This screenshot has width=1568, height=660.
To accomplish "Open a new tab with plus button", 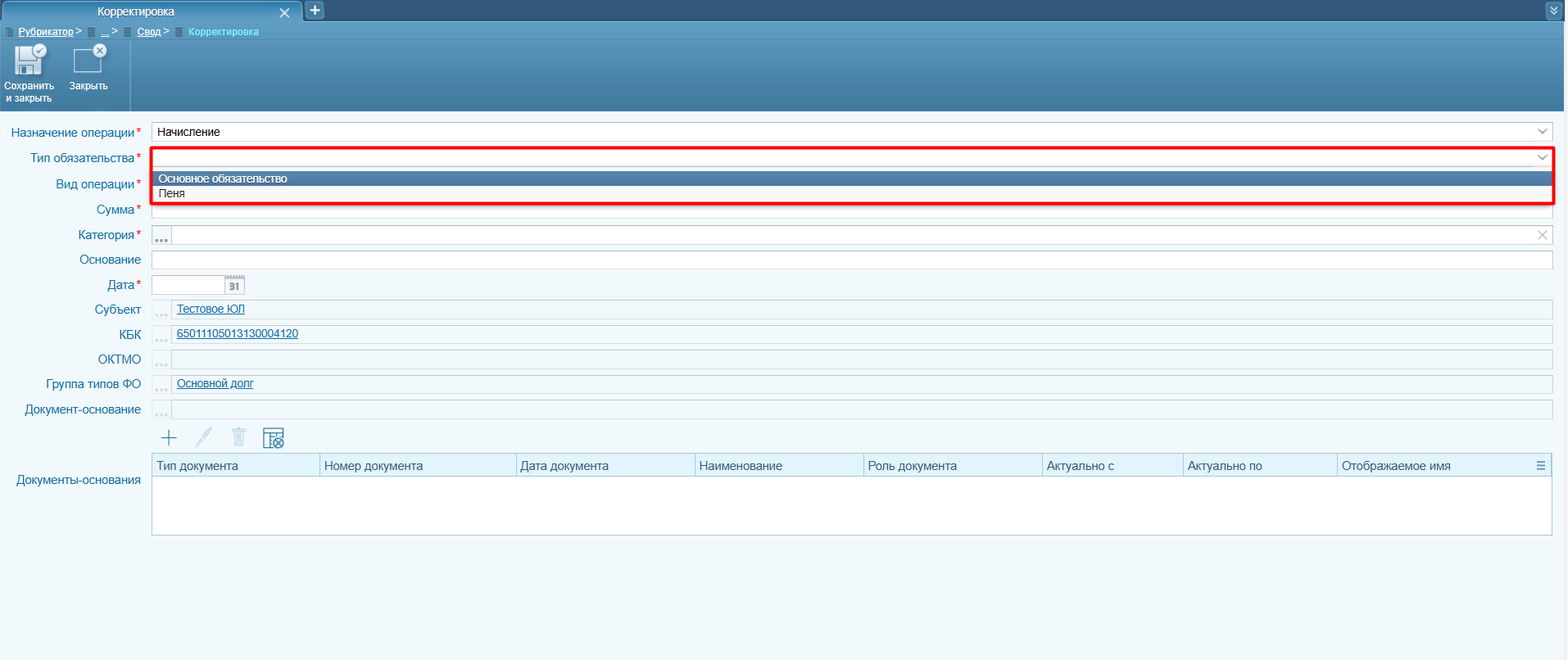I will [315, 11].
